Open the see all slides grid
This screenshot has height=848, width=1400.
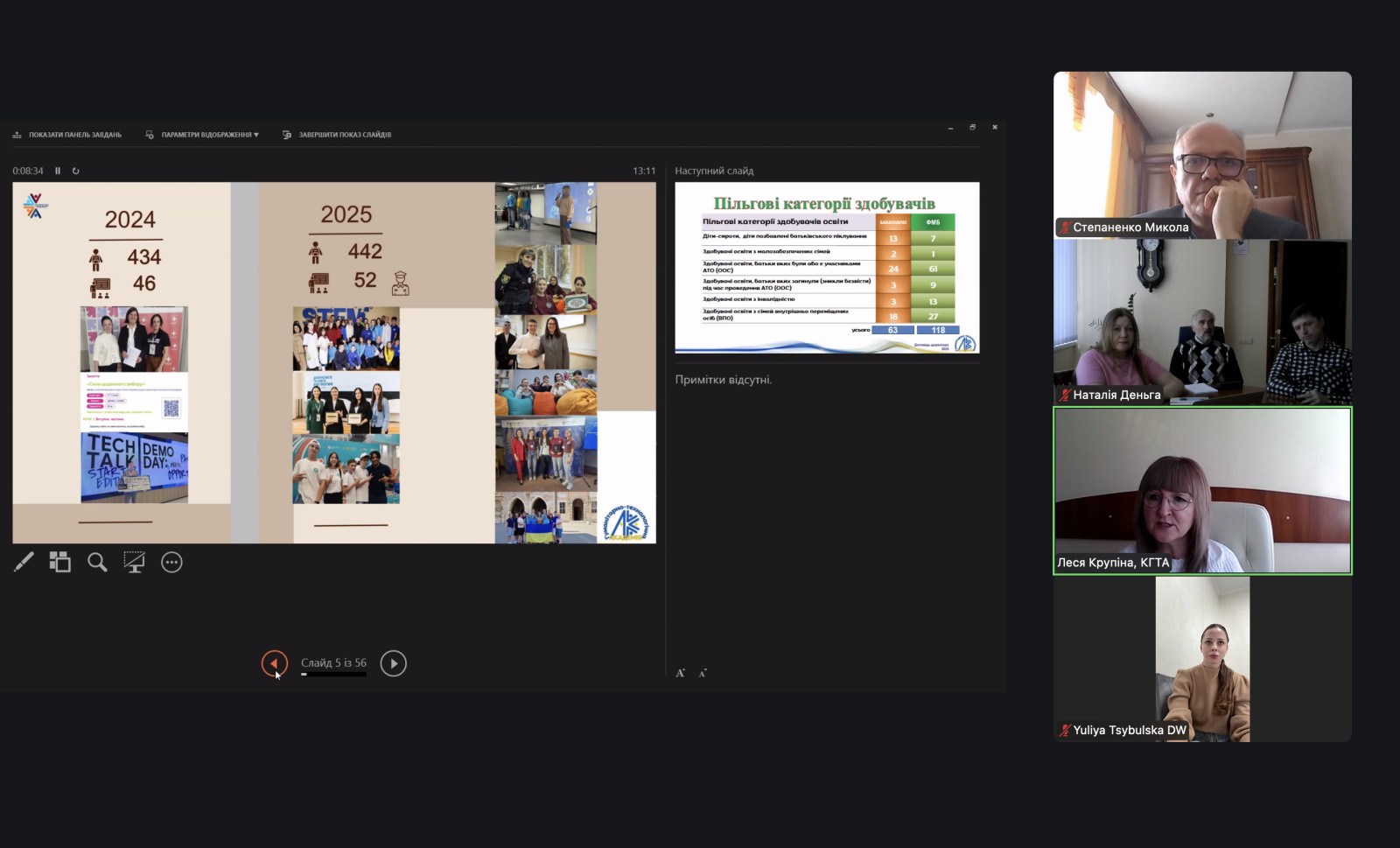pyautogui.click(x=59, y=562)
